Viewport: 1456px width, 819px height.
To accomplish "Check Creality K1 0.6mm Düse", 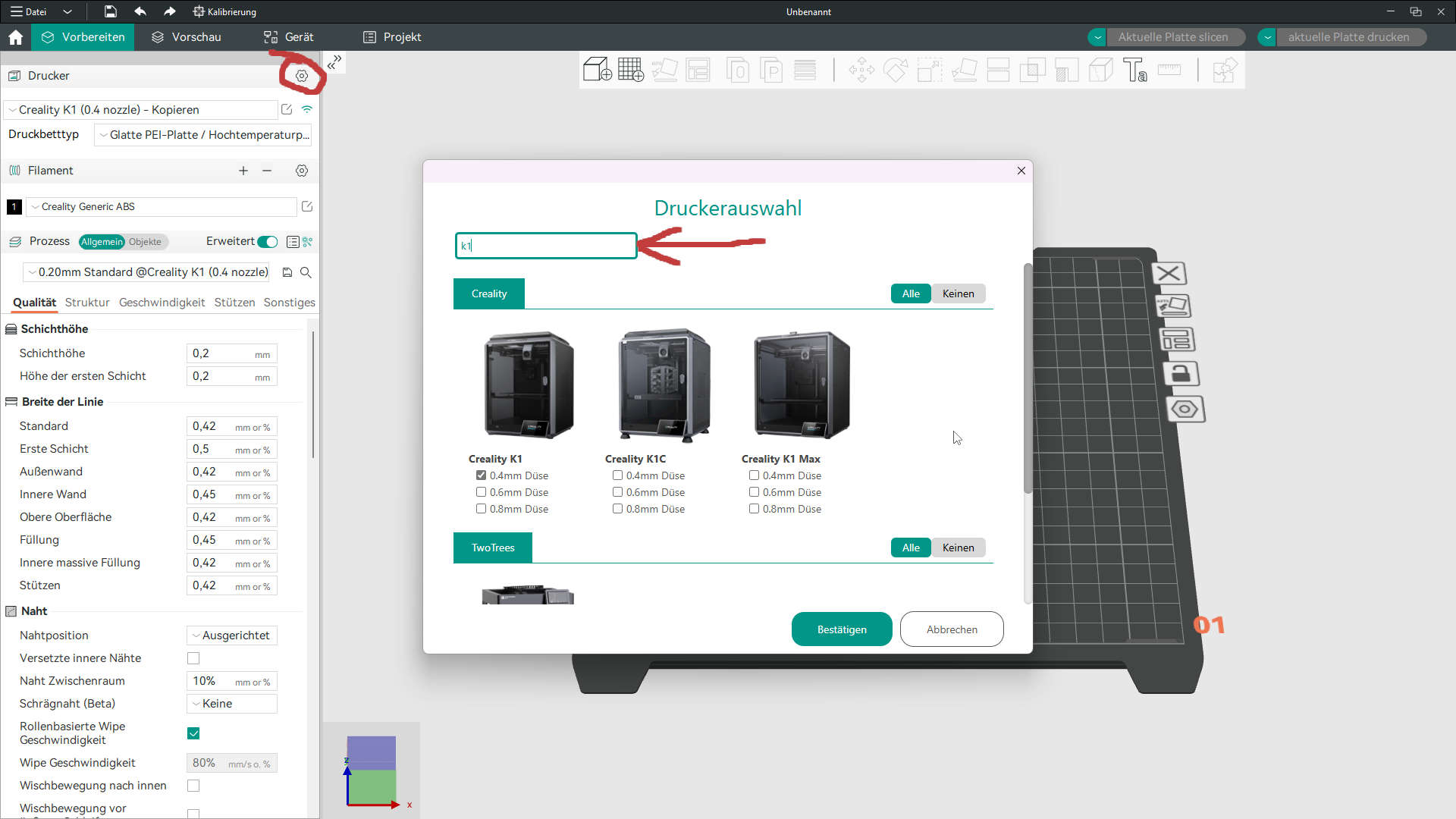I will 481,492.
